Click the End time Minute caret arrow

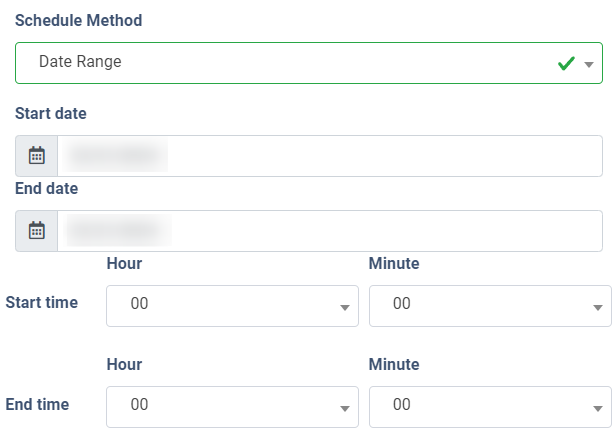click(598, 408)
